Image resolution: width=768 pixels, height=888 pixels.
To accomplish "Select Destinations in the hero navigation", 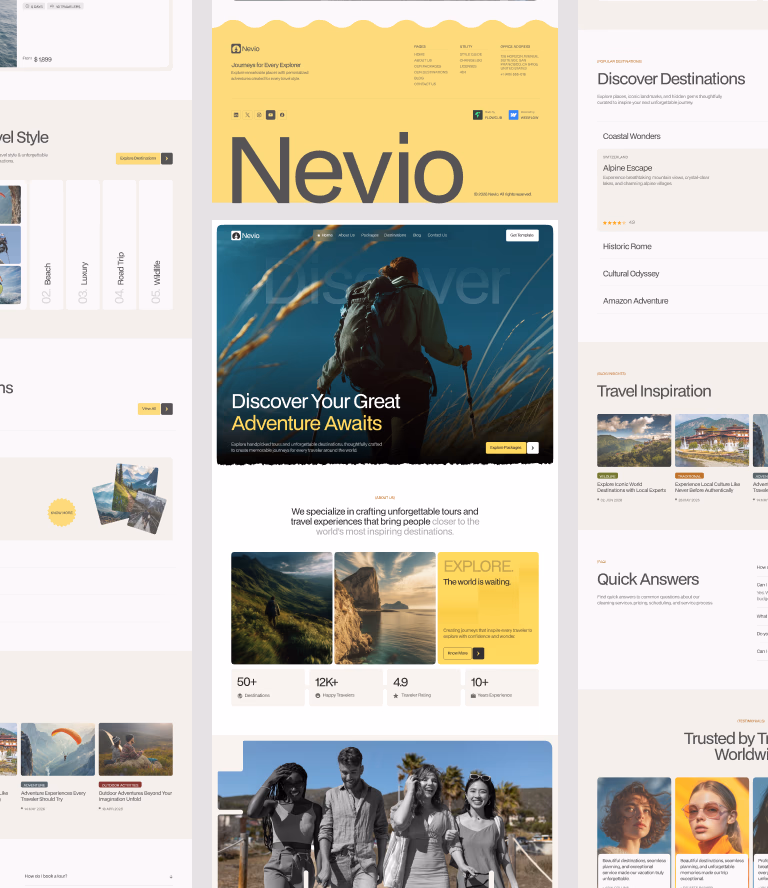I will (x=395, y=235).
